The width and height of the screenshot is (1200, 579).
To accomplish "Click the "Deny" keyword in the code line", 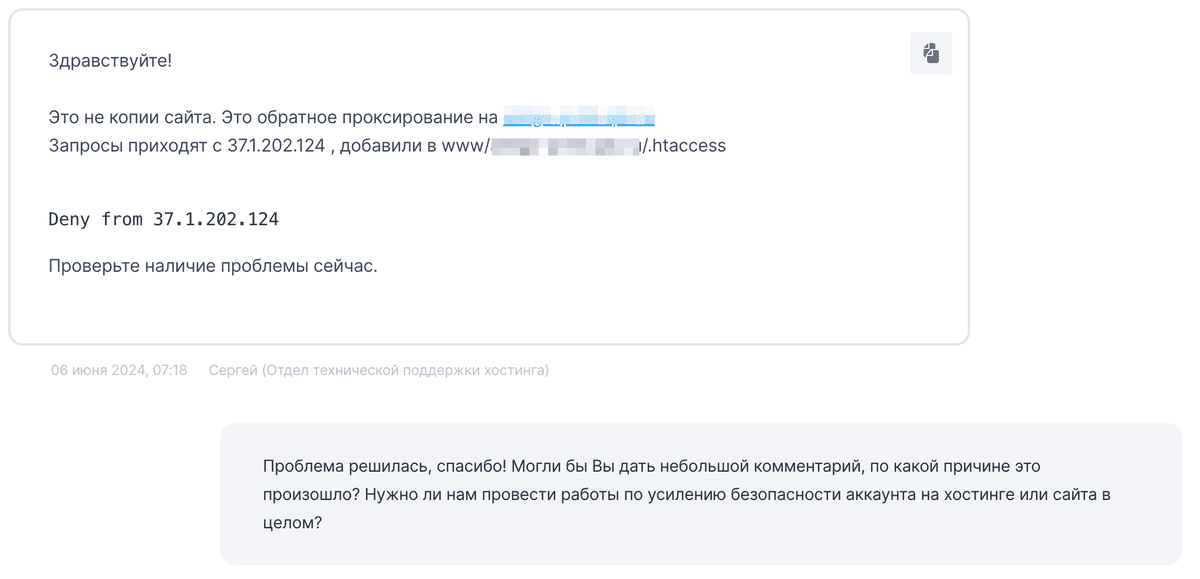I will tap(70, 219).
